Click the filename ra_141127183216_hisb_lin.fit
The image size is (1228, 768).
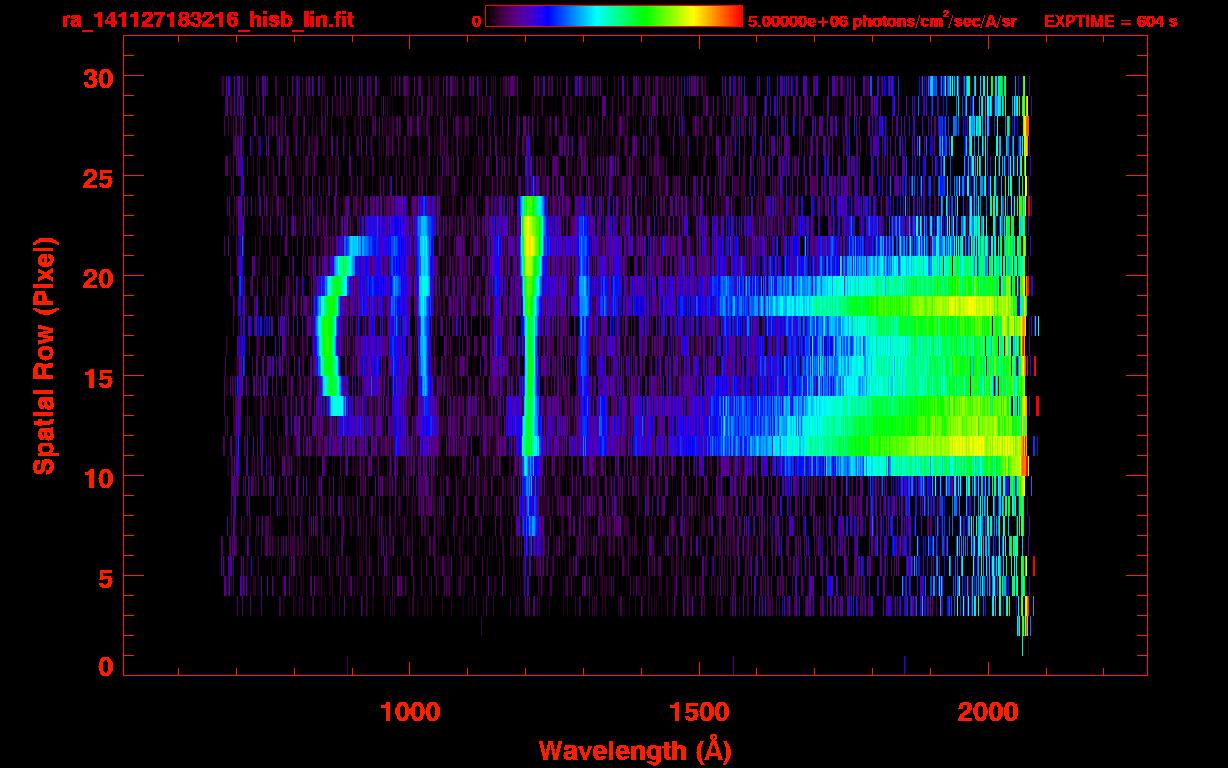click(207, 20)
